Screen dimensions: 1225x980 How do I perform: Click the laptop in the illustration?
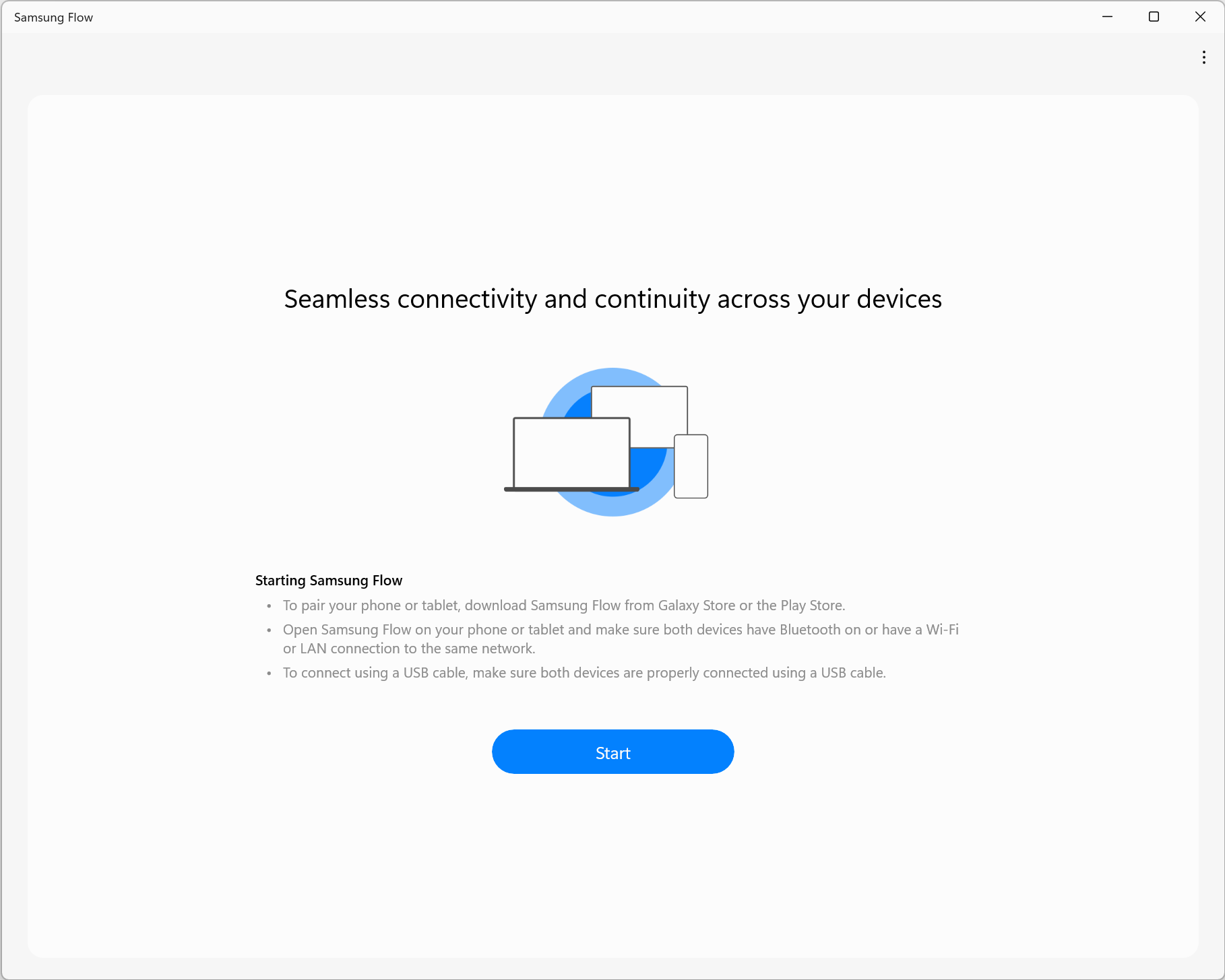coord(571,454)
